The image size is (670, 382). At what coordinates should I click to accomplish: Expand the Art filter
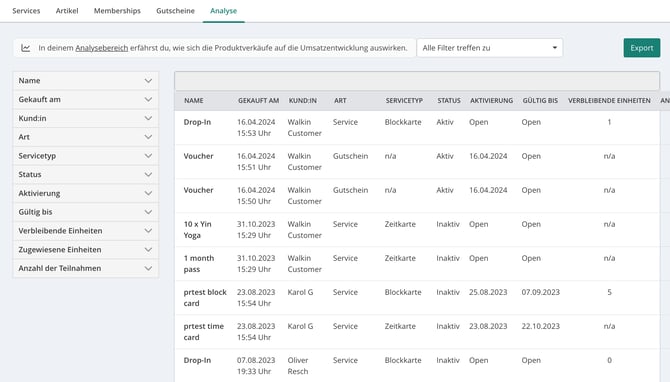[x=85, y=137]
